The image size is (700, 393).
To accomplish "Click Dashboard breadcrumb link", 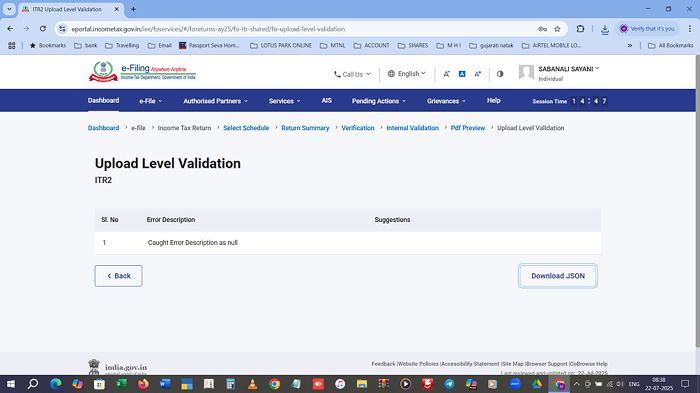I will point(104,128).
